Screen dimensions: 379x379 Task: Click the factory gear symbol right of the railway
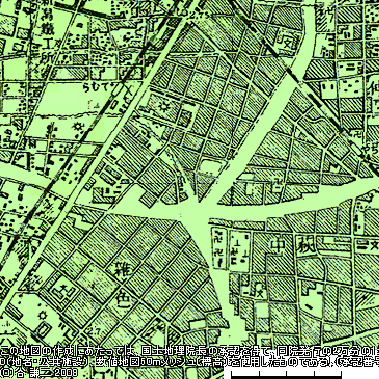click(x=164, y=107)
